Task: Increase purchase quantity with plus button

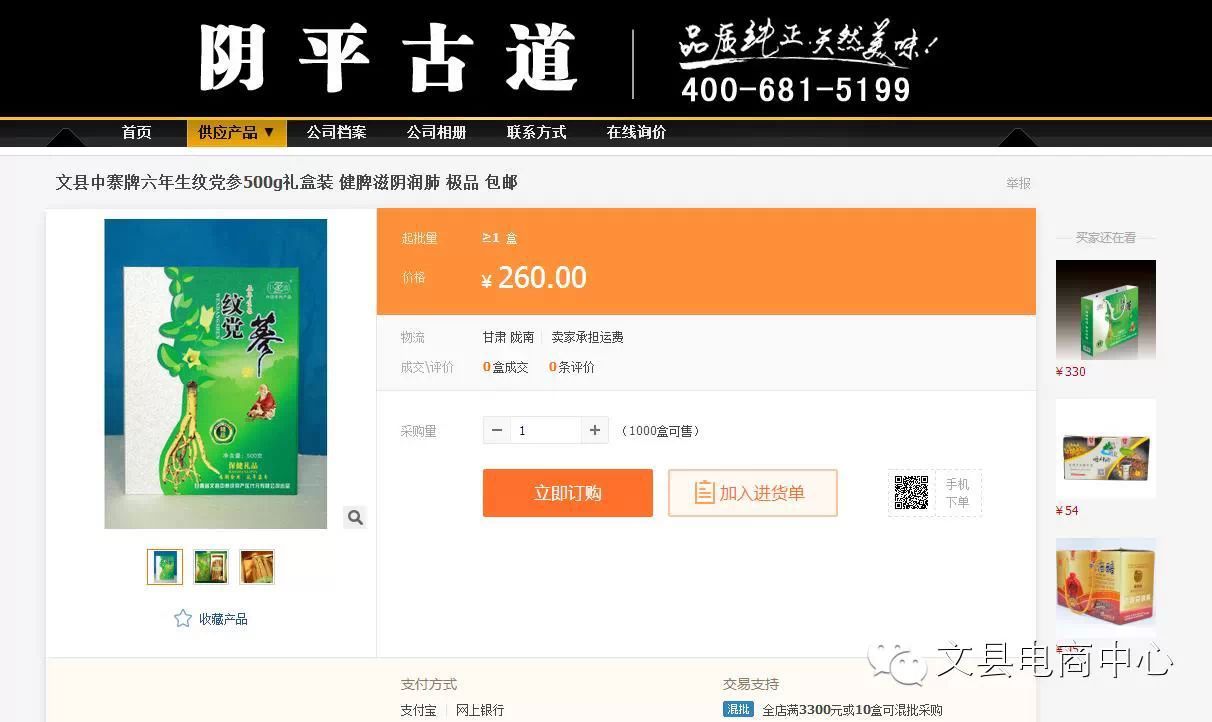Action: [595, 430]
